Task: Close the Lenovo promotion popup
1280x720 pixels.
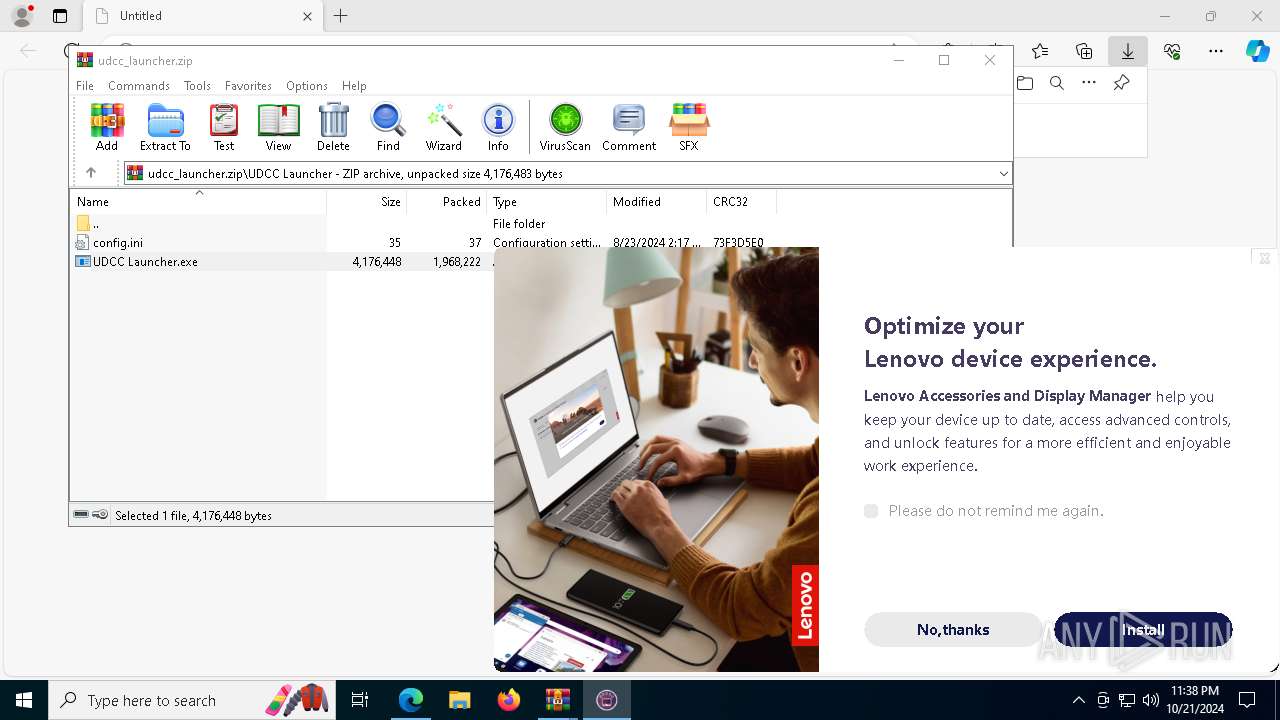Action: (x=1265, y=258)
